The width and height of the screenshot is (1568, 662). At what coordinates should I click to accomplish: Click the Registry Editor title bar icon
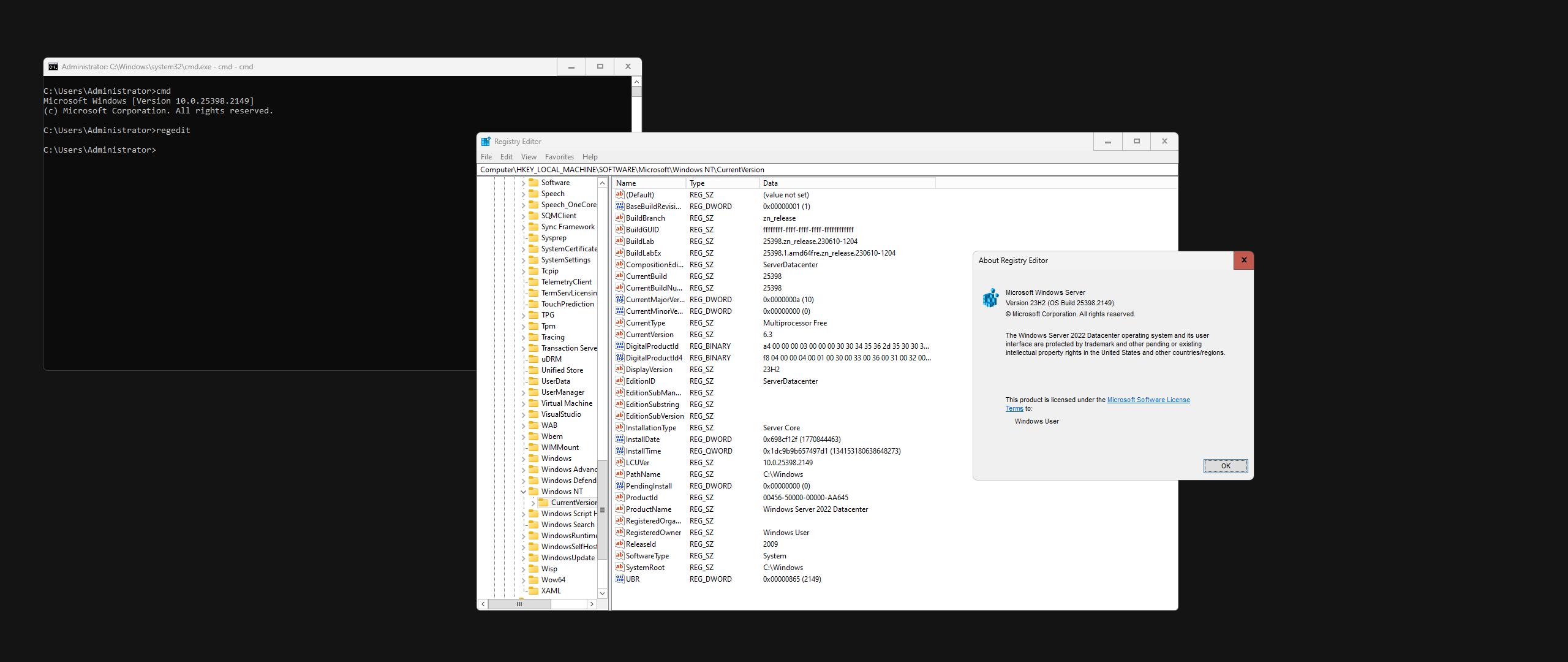(486, 142)
